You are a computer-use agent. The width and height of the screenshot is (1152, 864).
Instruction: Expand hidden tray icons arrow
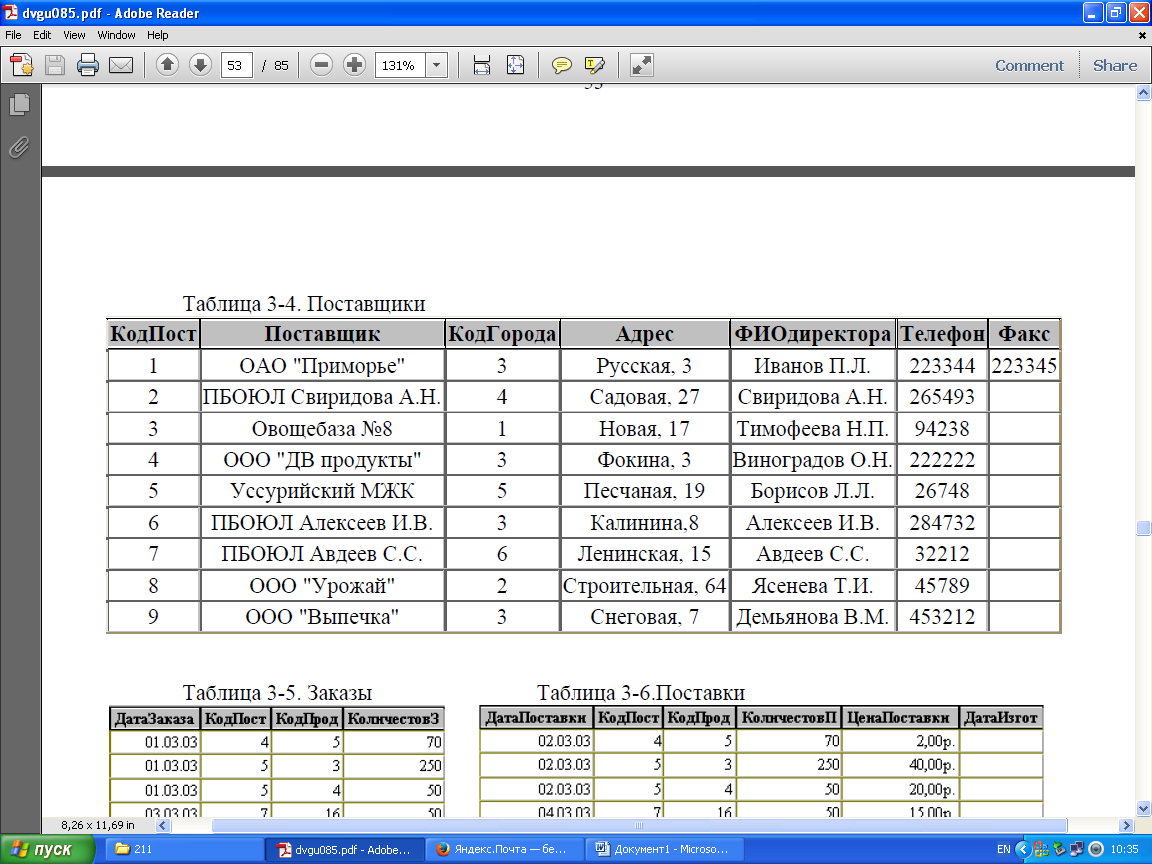tap(1022, 849)
